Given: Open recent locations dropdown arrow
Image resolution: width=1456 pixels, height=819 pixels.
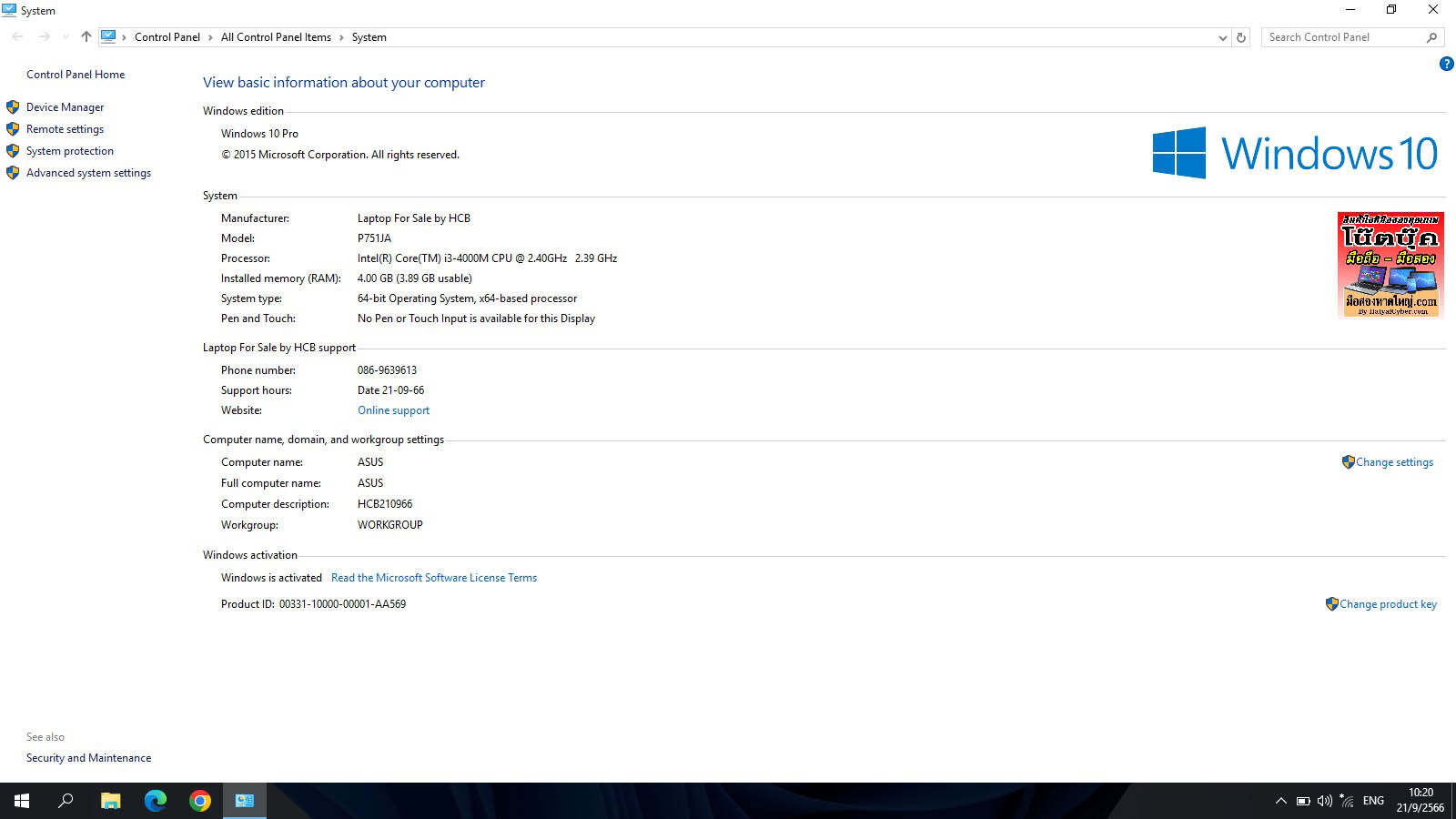Looking at the screenshot, I should (66, 37).
